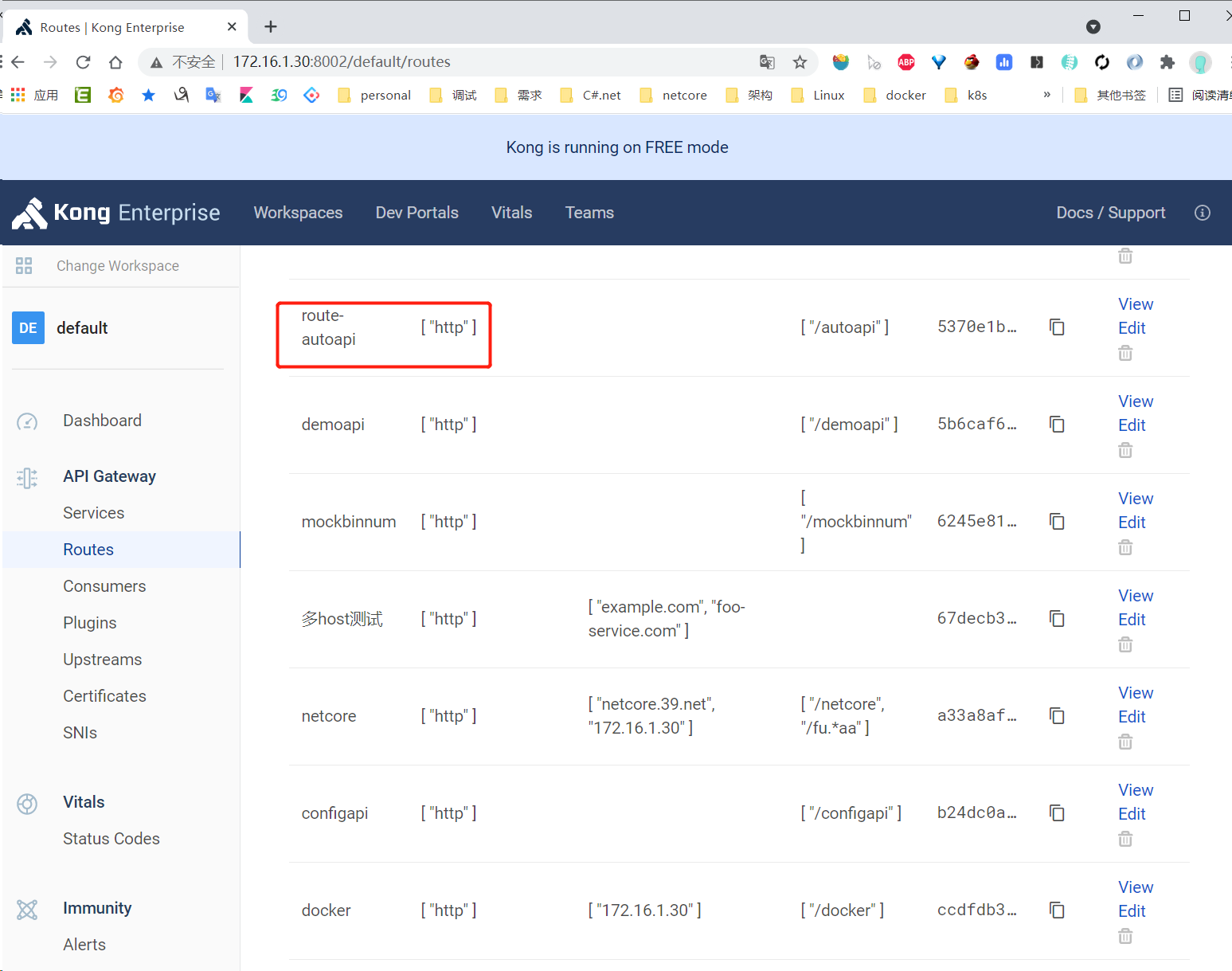View the demoapi route
This screenshot has height=971, width=1232.
[1136, 401]
